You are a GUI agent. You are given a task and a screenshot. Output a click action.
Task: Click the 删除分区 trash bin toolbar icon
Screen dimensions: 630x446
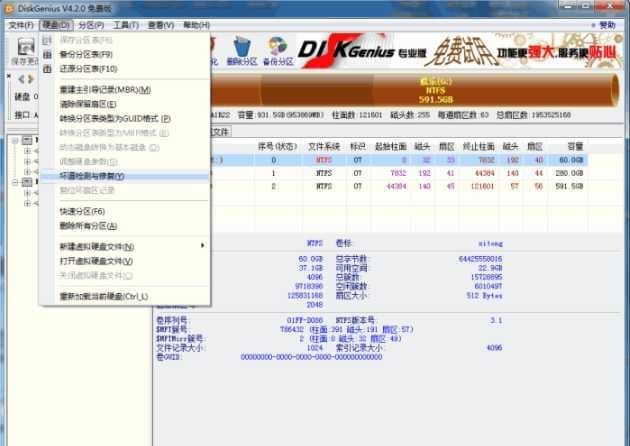(242, 51)
